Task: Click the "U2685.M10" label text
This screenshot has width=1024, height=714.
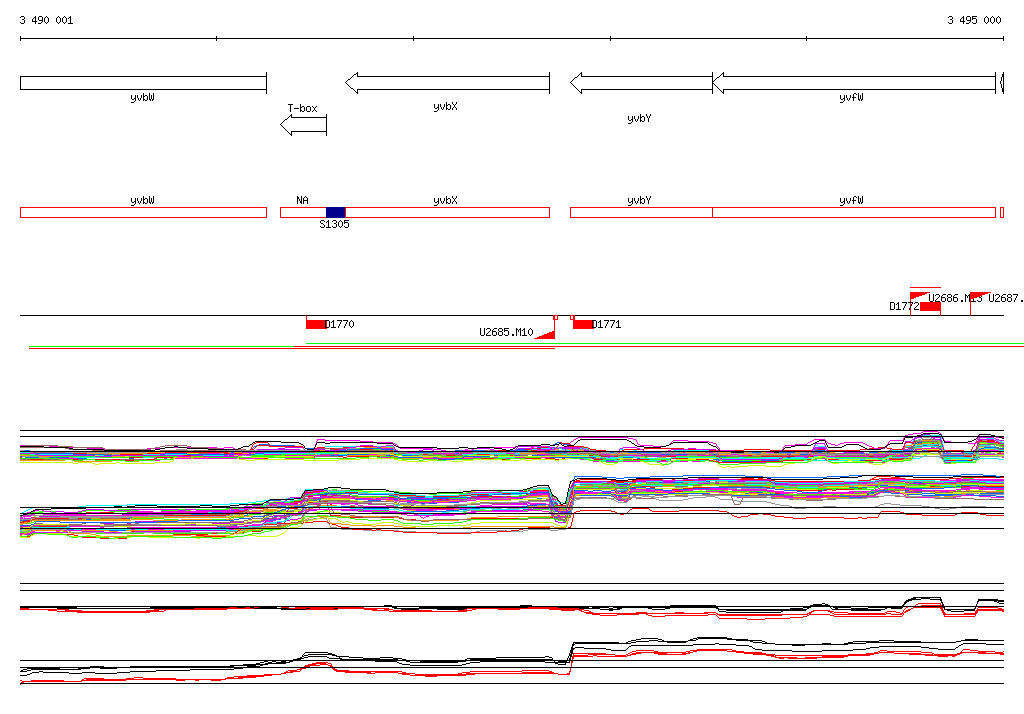Action: click(x=506, y=333)
